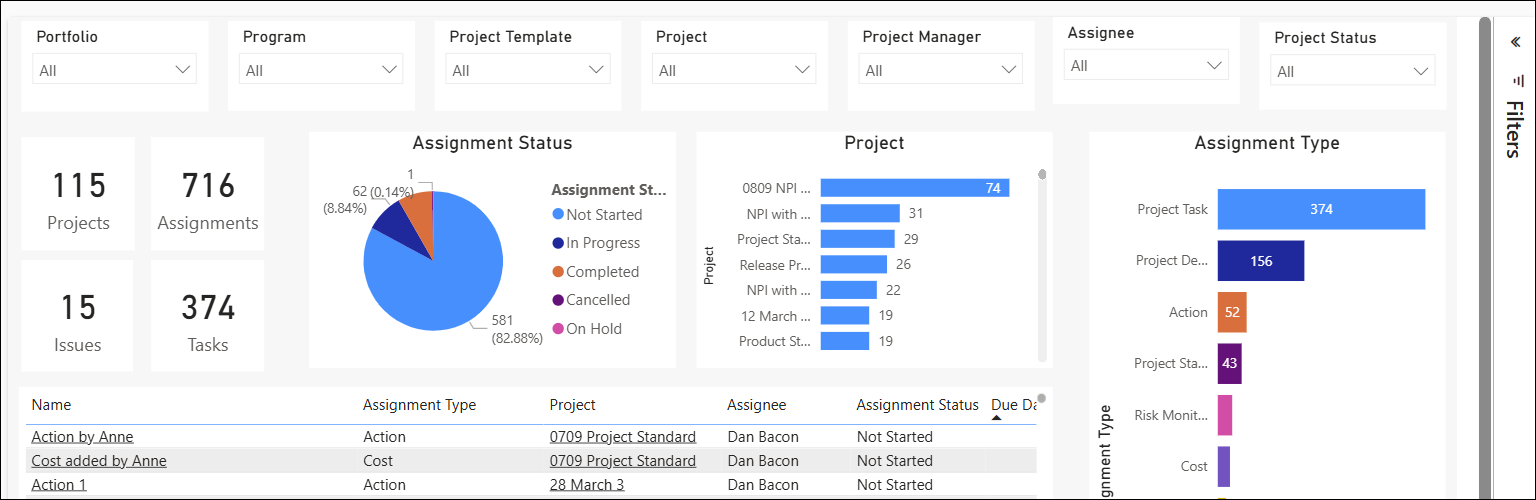Click the Project Task bar showing 374
Viewport: 1536px width, 500px height.
pos(1321,209)
